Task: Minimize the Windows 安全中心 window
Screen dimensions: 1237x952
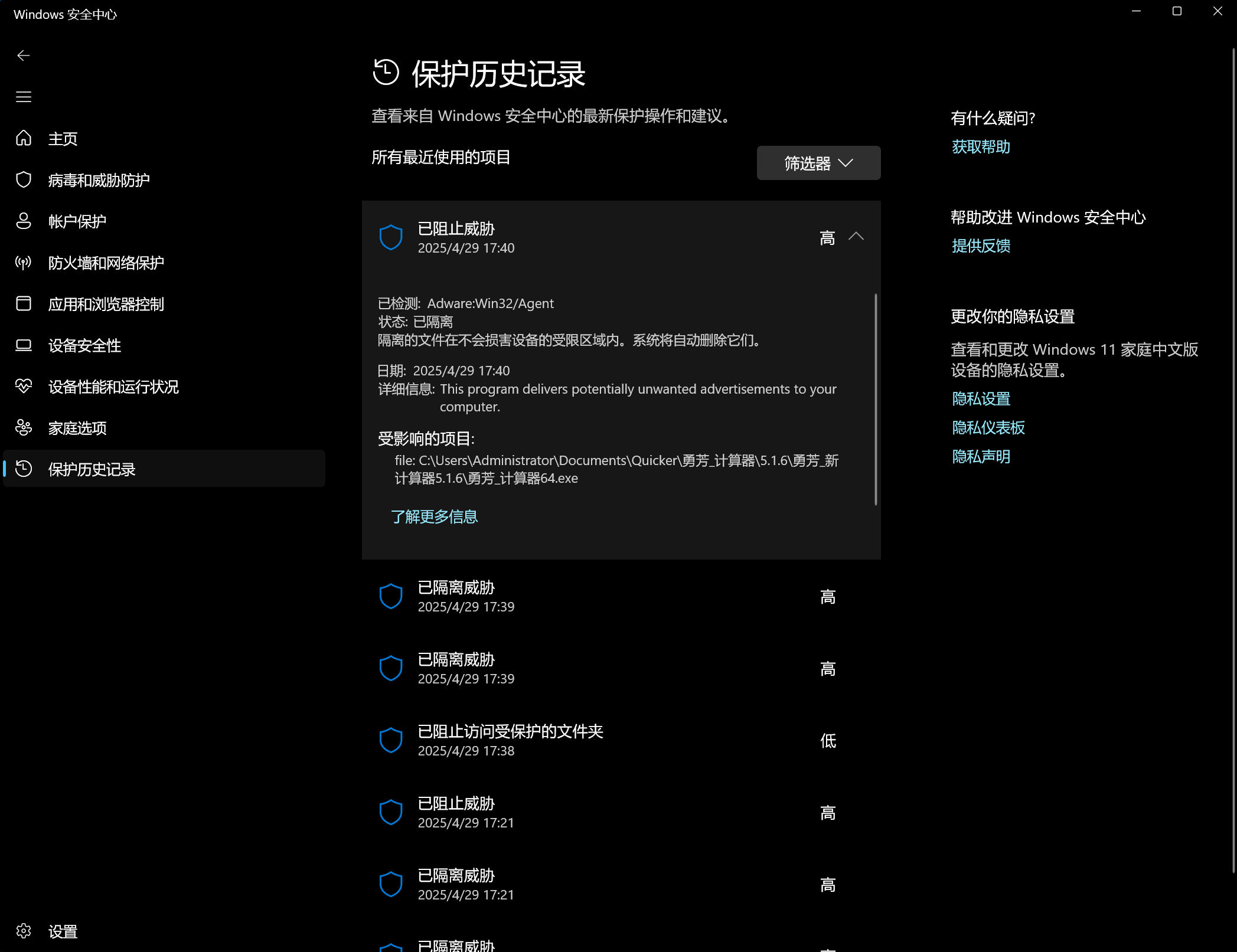Action: 1136,11
